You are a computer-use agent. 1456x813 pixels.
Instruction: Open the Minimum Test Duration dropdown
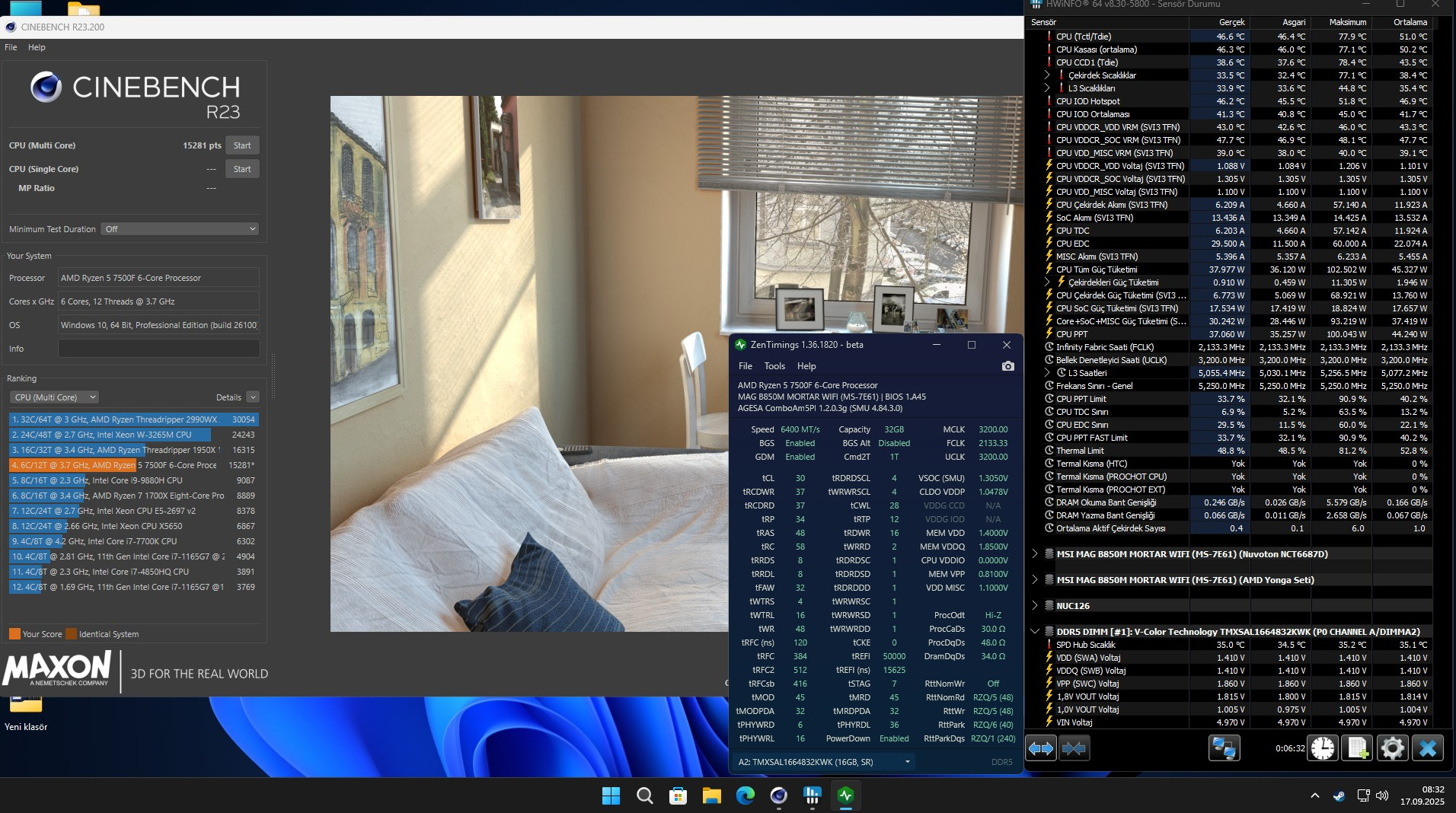click(180, 229)
